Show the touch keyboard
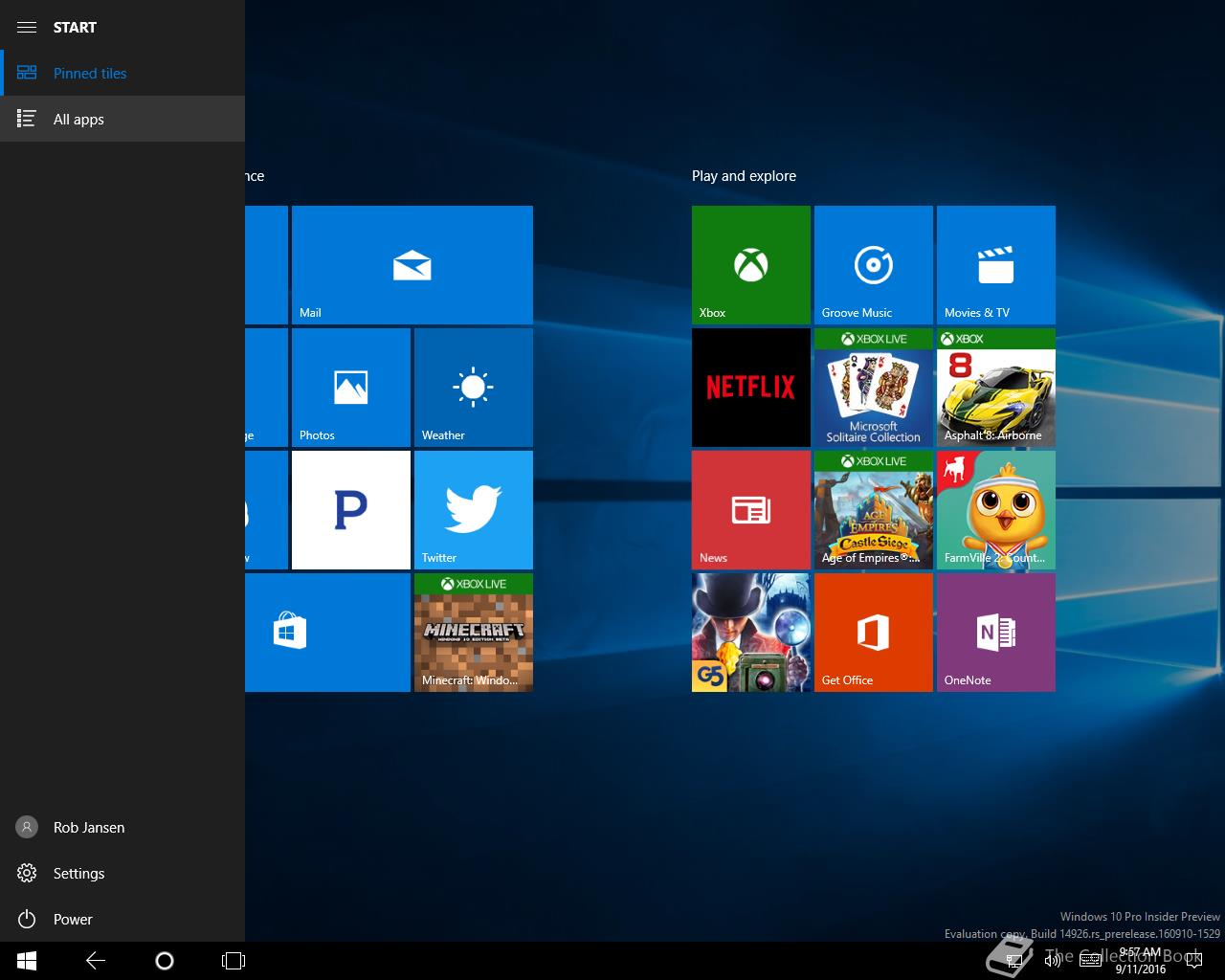This screenshot has width=1225, height=980. tap(1090, 961)
